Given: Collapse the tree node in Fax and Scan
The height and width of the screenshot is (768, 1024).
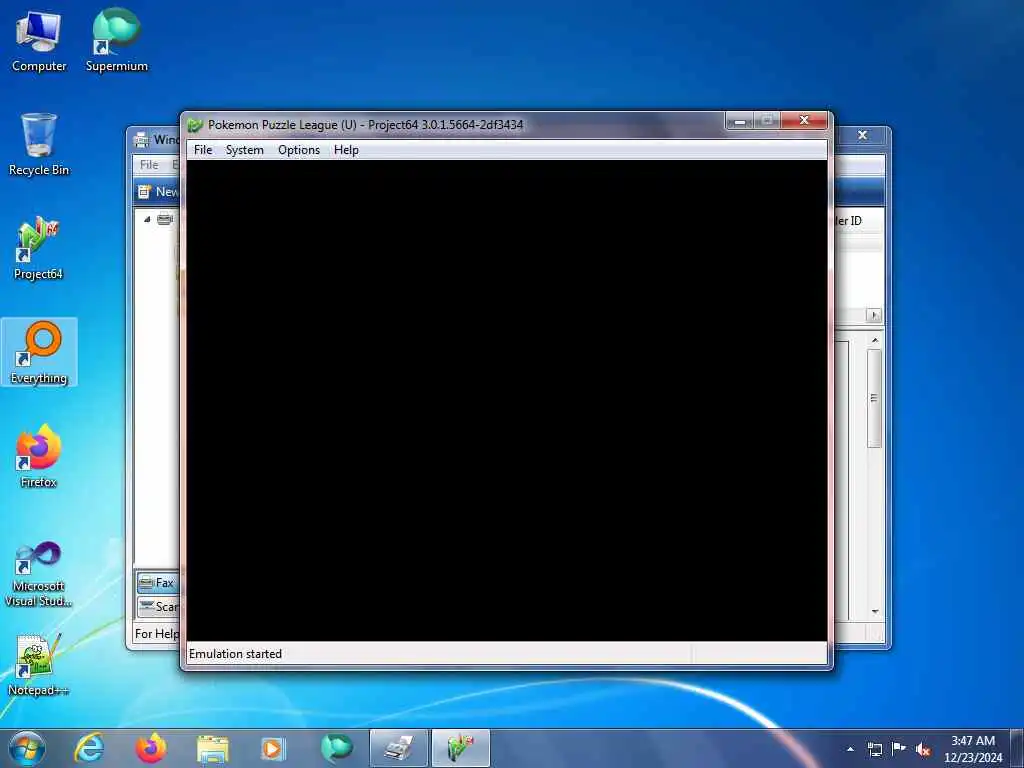Looking at the screenshot, I should [x=147, y=219].
